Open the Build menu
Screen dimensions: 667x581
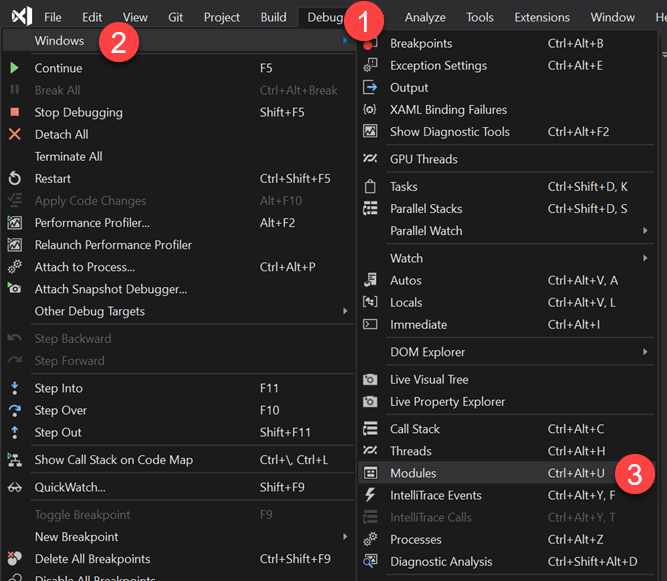point(273,17)
